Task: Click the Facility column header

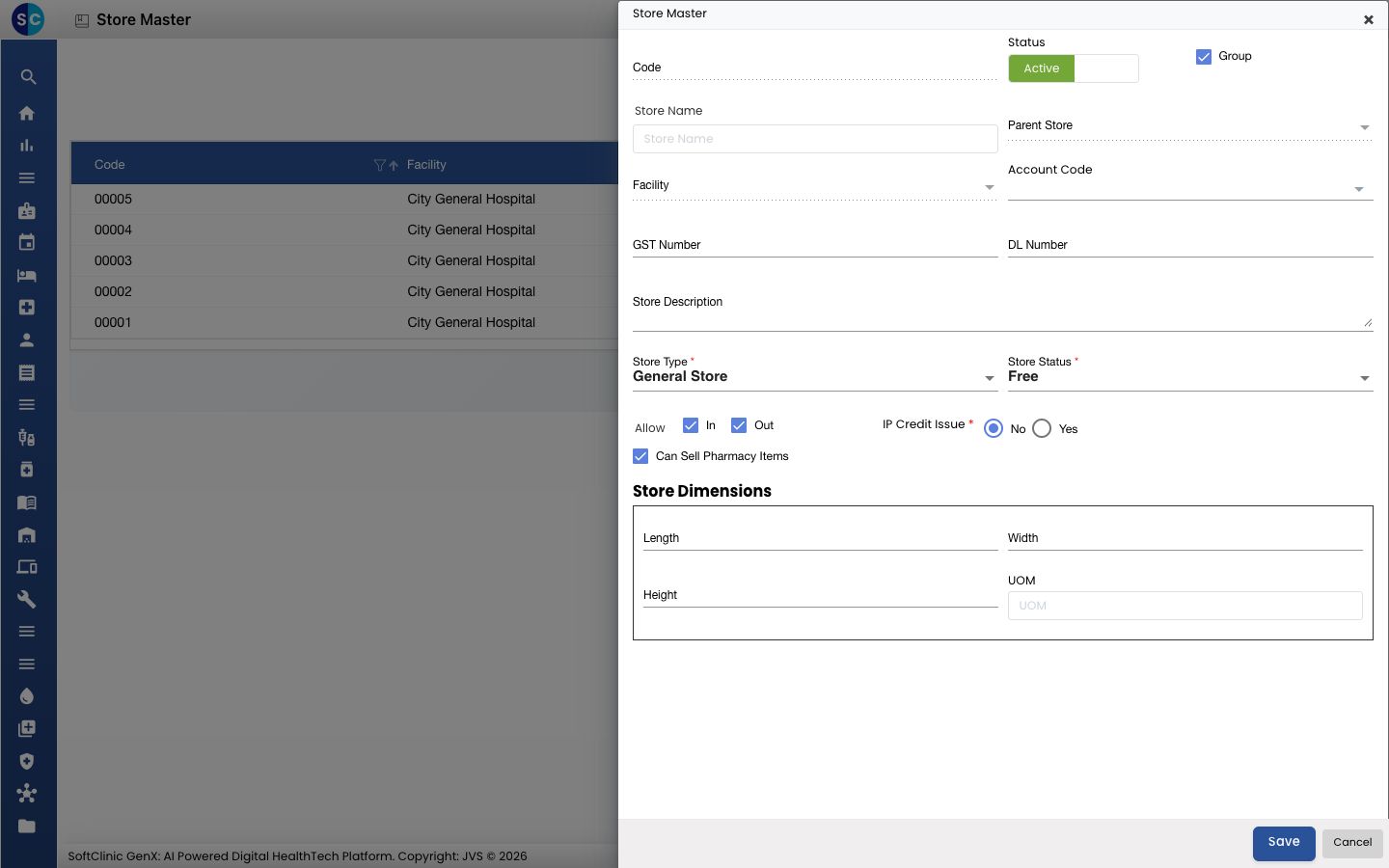Action: coord(426,165)
